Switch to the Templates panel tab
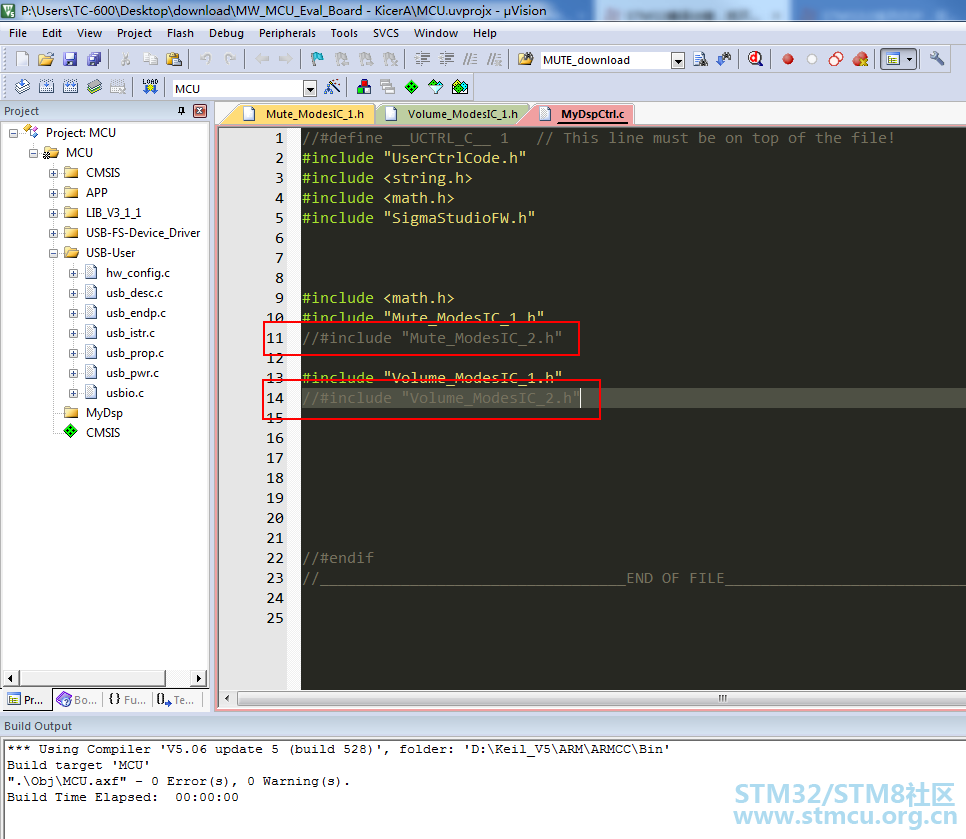The image size is (966, 839). point(176,700)
